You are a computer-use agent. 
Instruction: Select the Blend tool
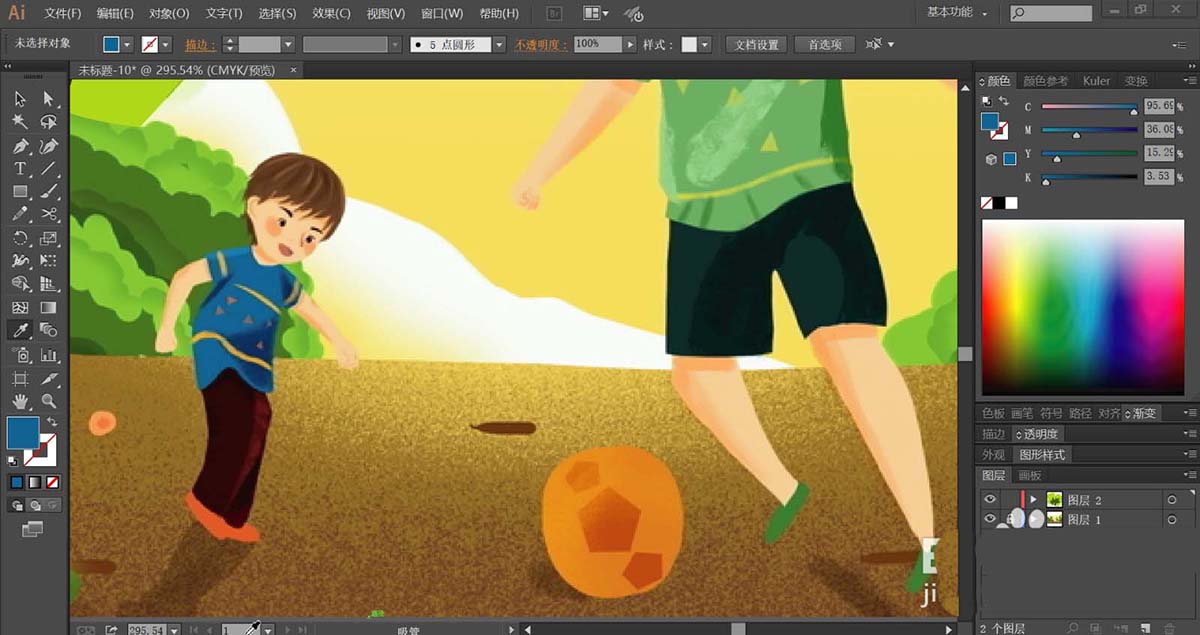(x=48, y=330)
